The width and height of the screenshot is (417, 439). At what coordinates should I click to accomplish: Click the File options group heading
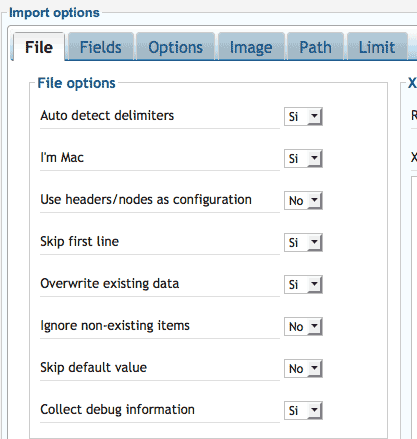click(76, 83)
